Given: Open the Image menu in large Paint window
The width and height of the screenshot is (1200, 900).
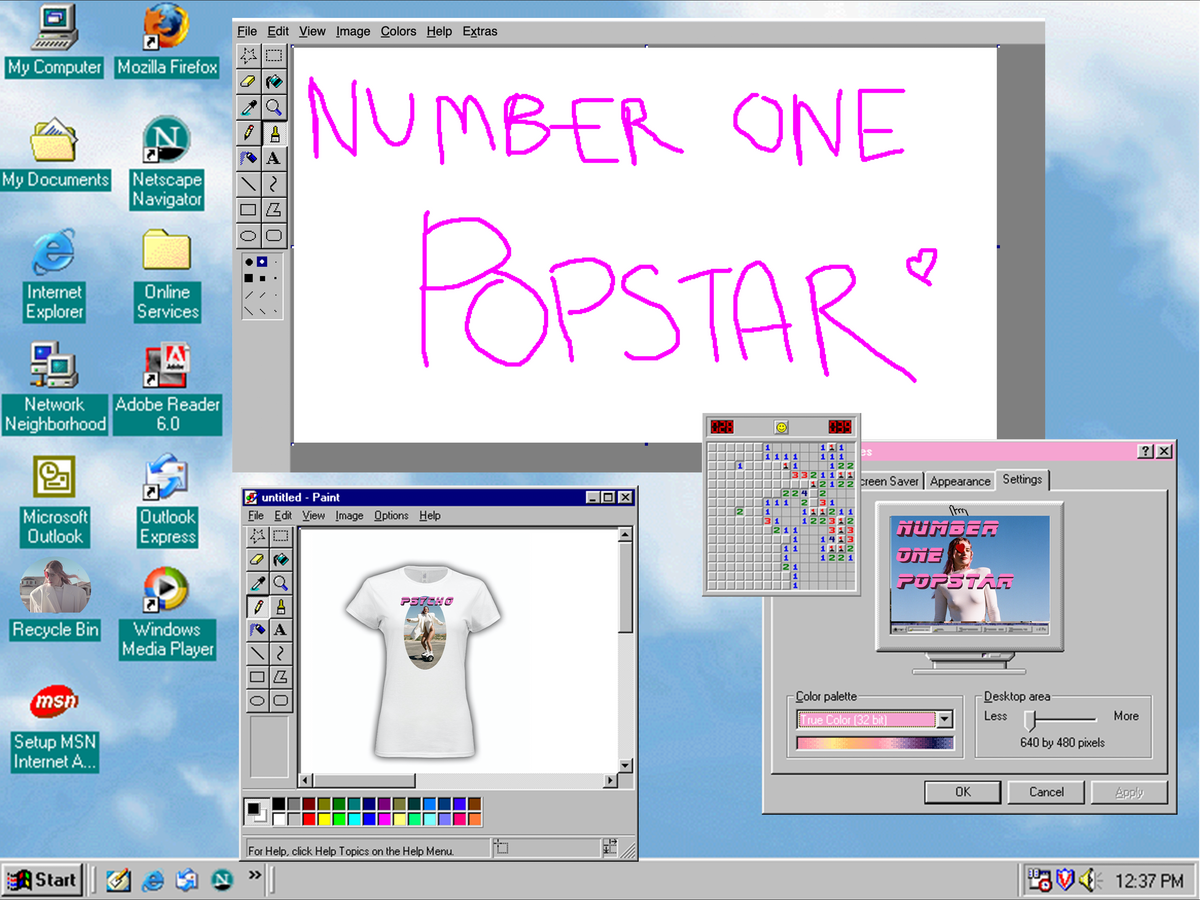Looking at the screenshot, I should tap(353, 31).
